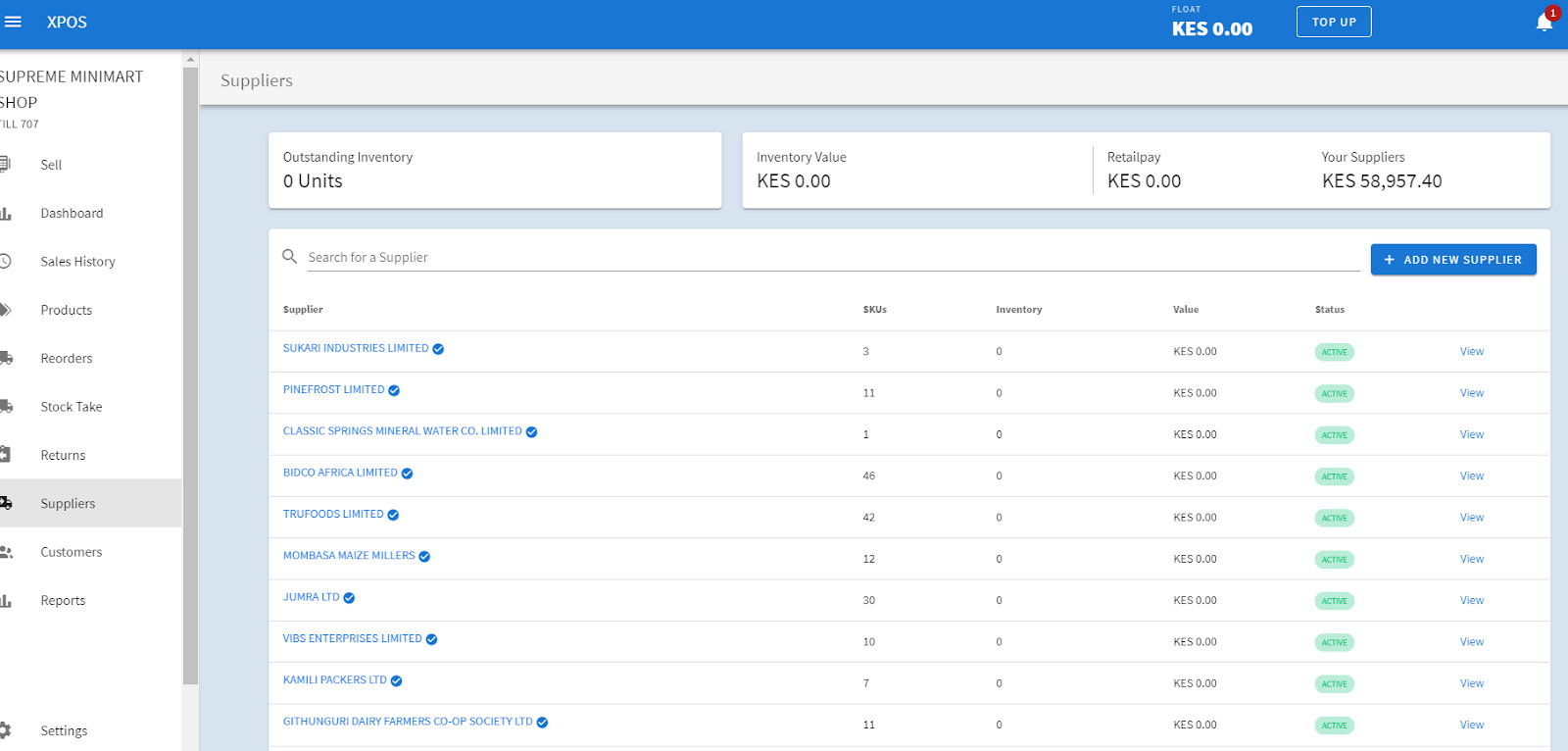Click the Products tag icon
1568x751 pixels.
click(x=5, y=310)
